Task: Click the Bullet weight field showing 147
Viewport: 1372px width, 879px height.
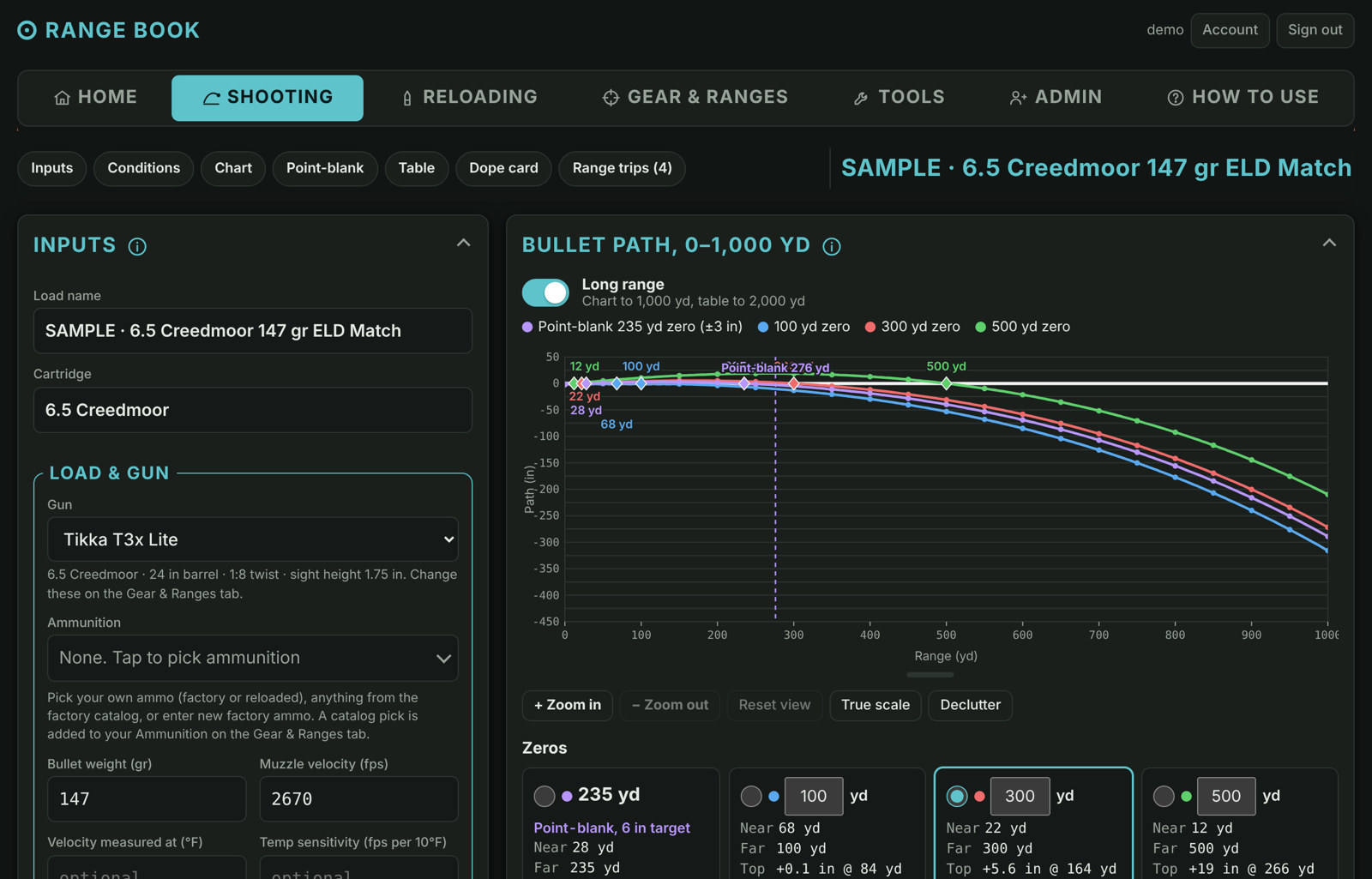Action: [x=147, y=799]
